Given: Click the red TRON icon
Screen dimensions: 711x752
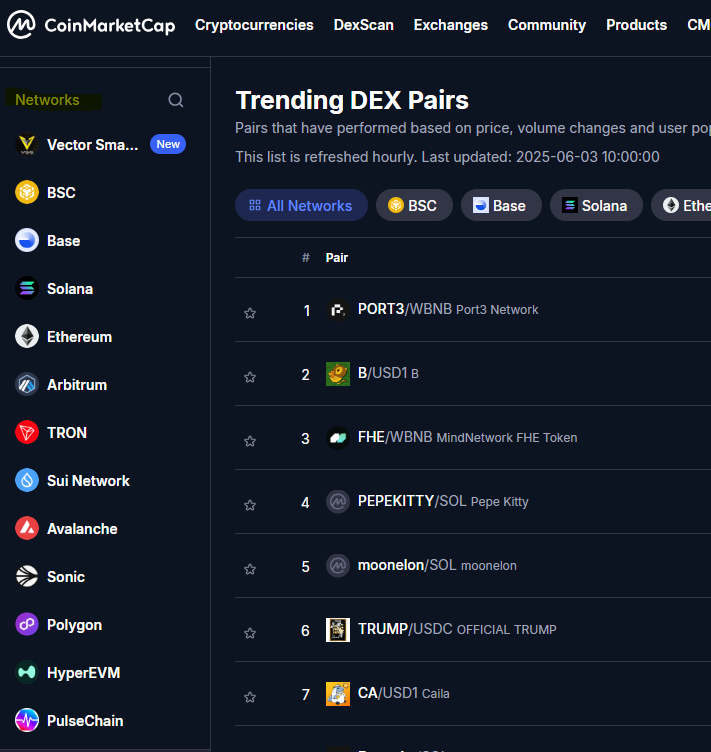Looking at the screenshot, I should tap(27, 432).
